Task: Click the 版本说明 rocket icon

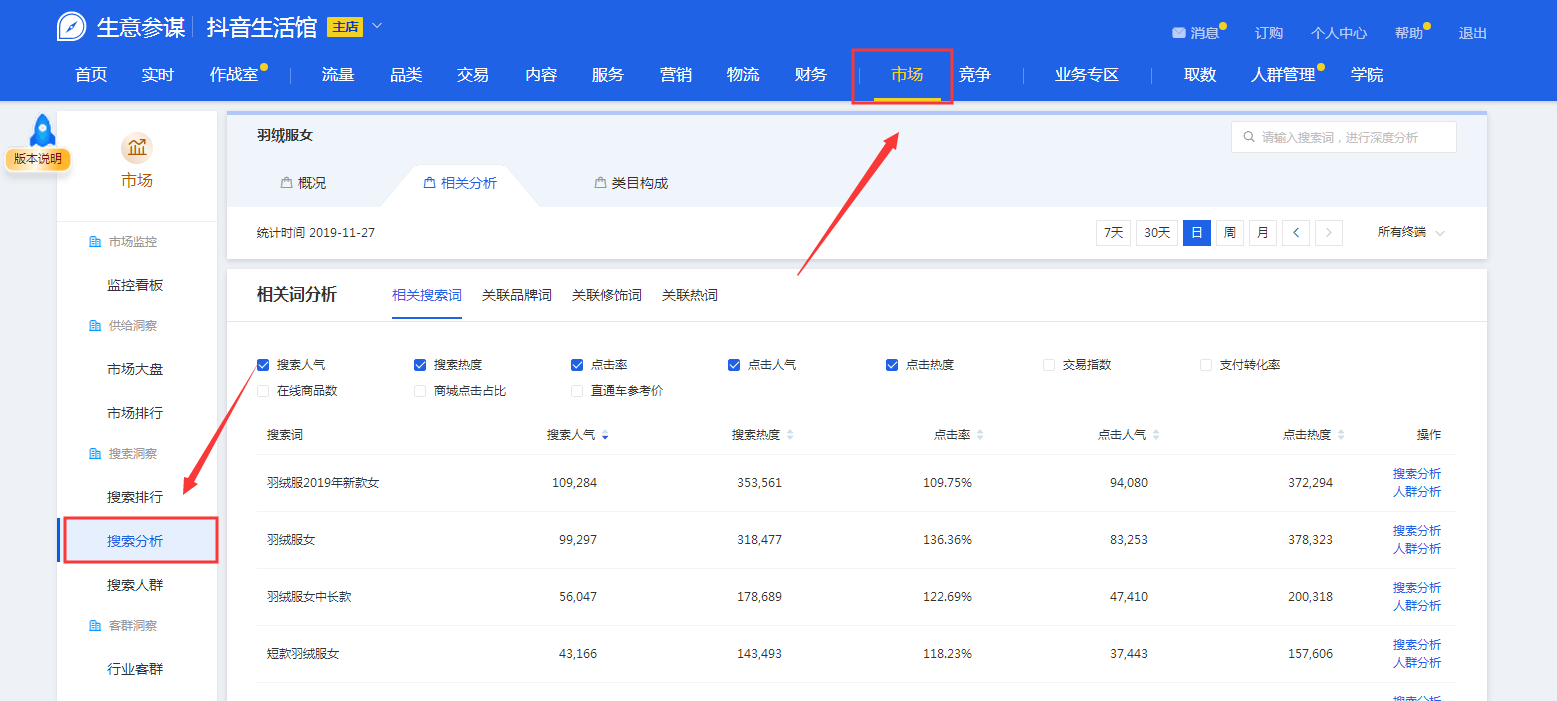Action: tap(42, 132)
